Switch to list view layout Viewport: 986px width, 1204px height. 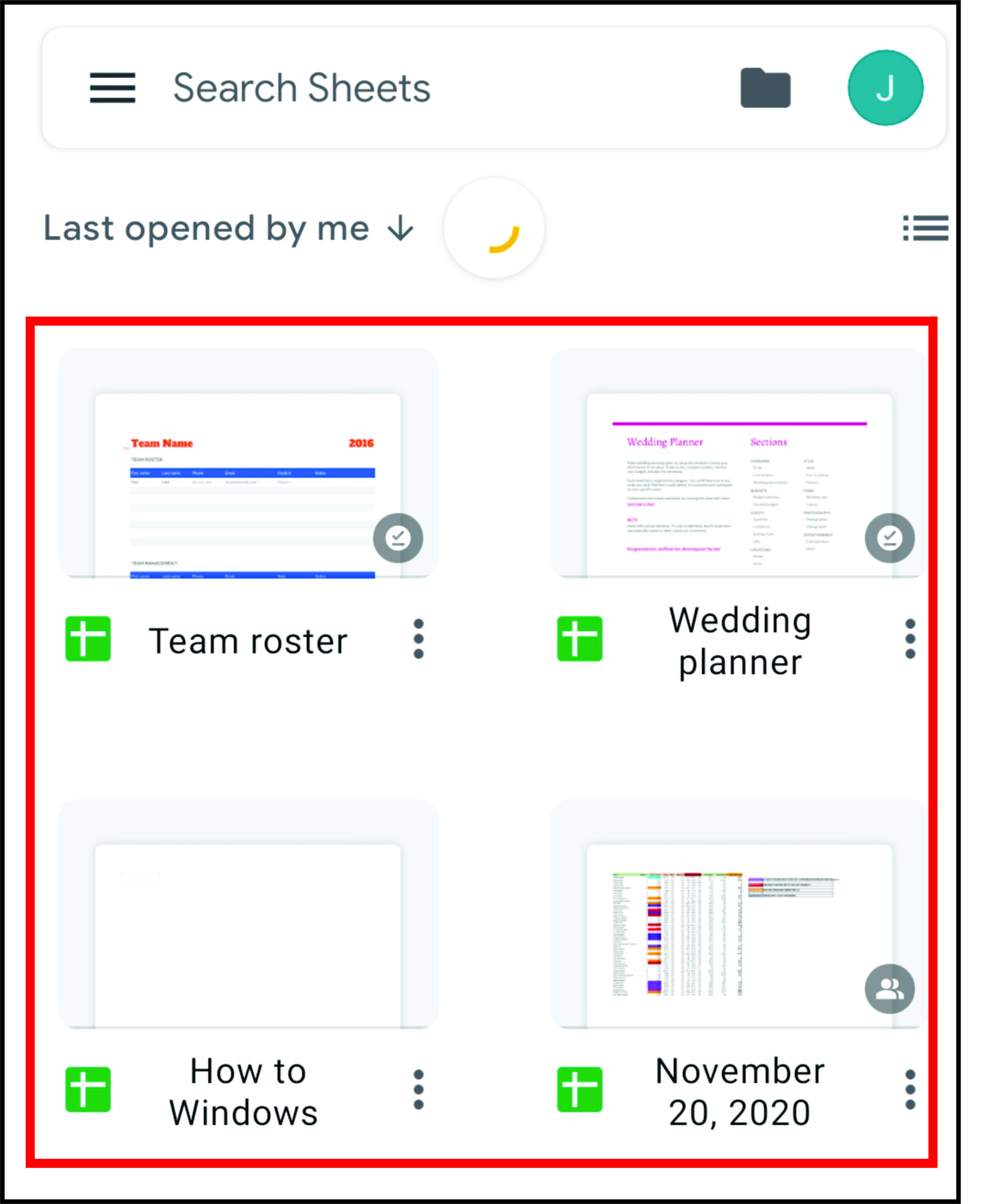(925, 228)
